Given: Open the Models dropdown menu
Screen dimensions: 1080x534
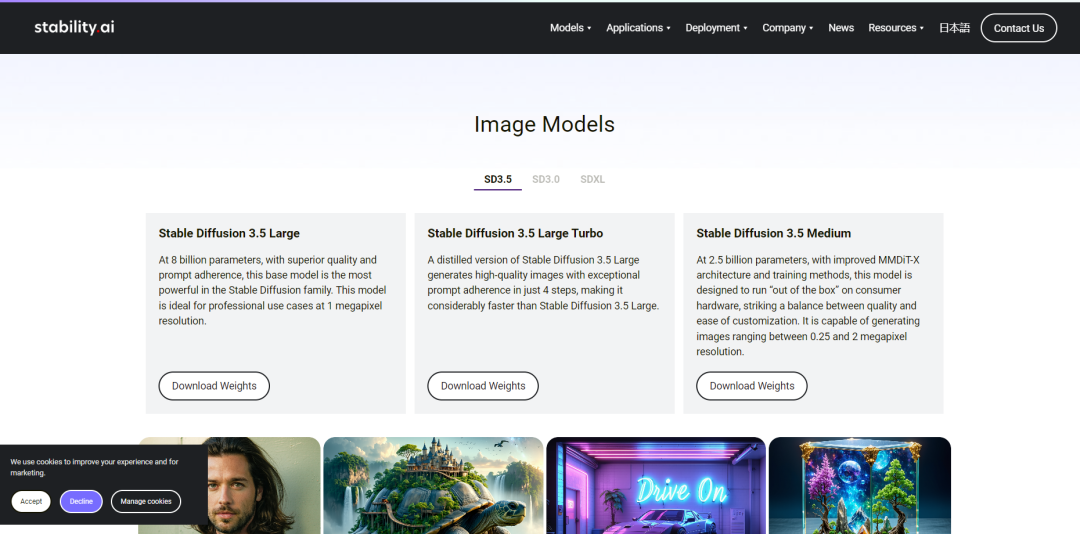Looking at the screenshot, I should 570,28.
